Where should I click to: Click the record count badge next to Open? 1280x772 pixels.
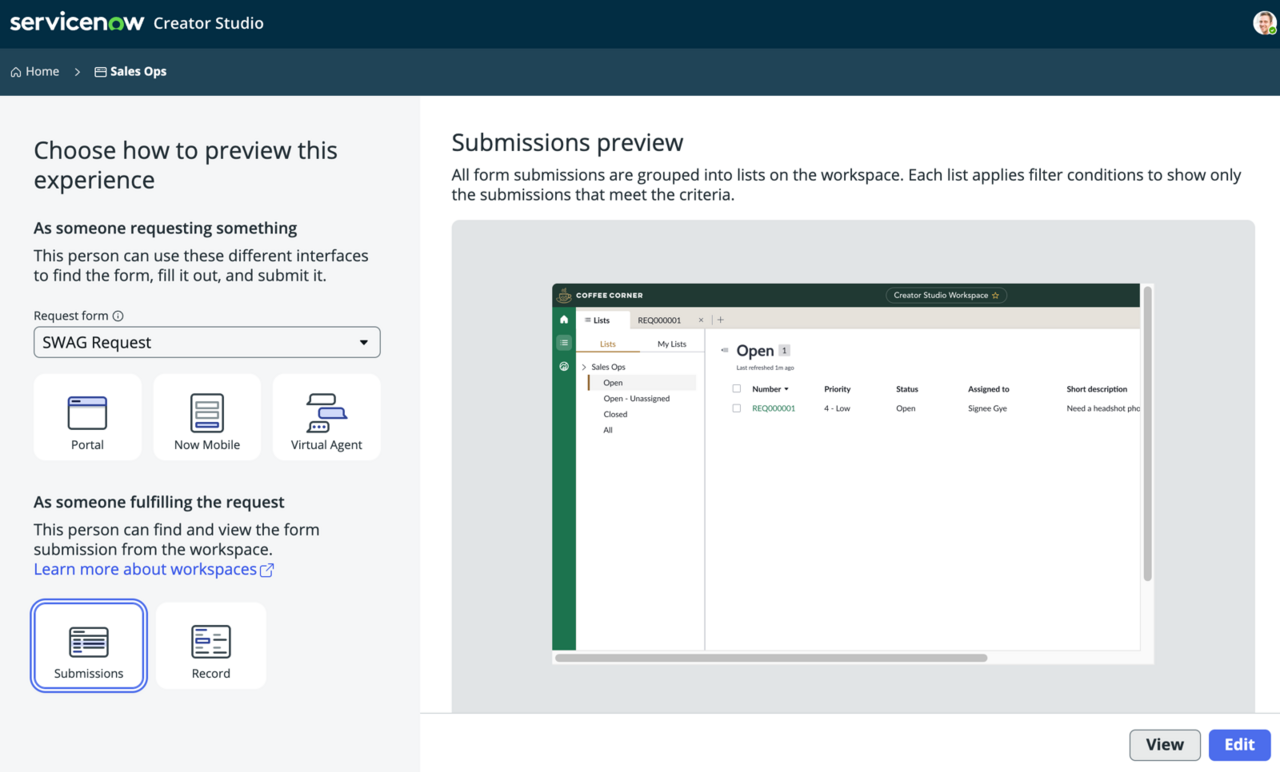pos(784,351)
